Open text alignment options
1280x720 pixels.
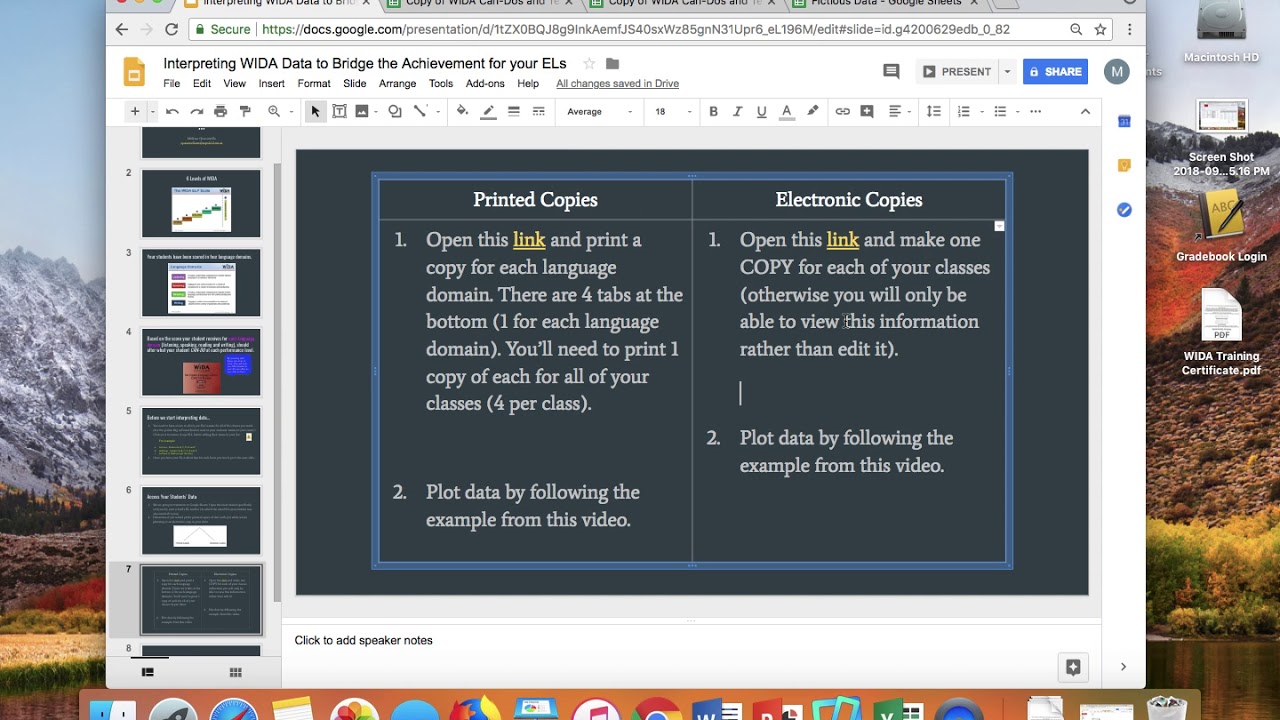pos(895,111)
